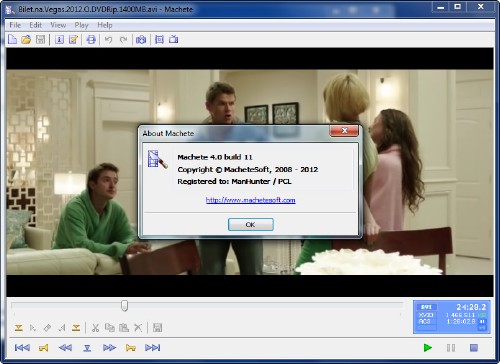
Task: Open a file with the folder icon
Action: [x=26, y=40]
